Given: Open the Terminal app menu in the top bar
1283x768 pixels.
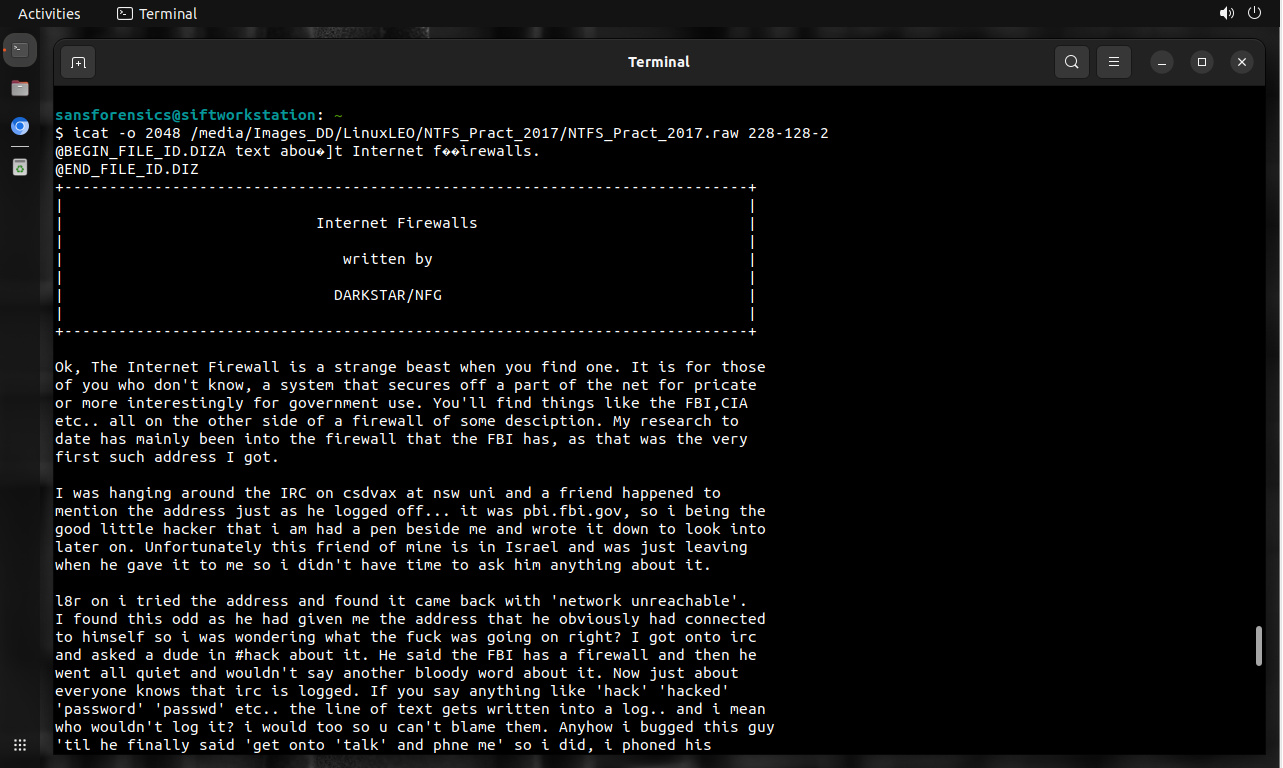Looking at the screenshot, I should coord(157,14).
